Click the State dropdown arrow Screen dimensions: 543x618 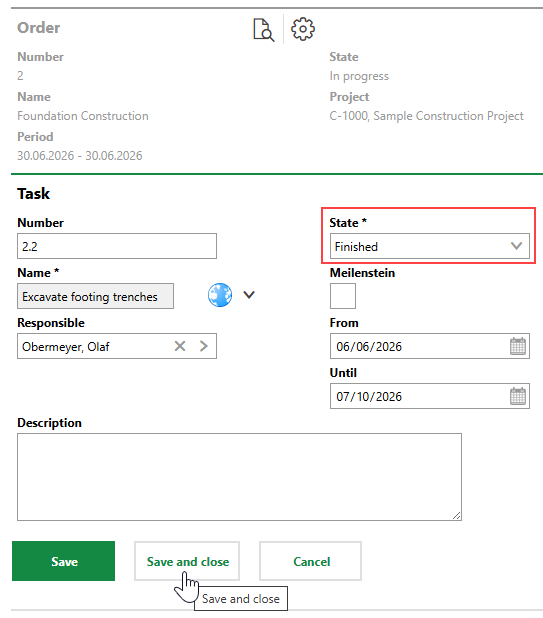click(516, 246)
